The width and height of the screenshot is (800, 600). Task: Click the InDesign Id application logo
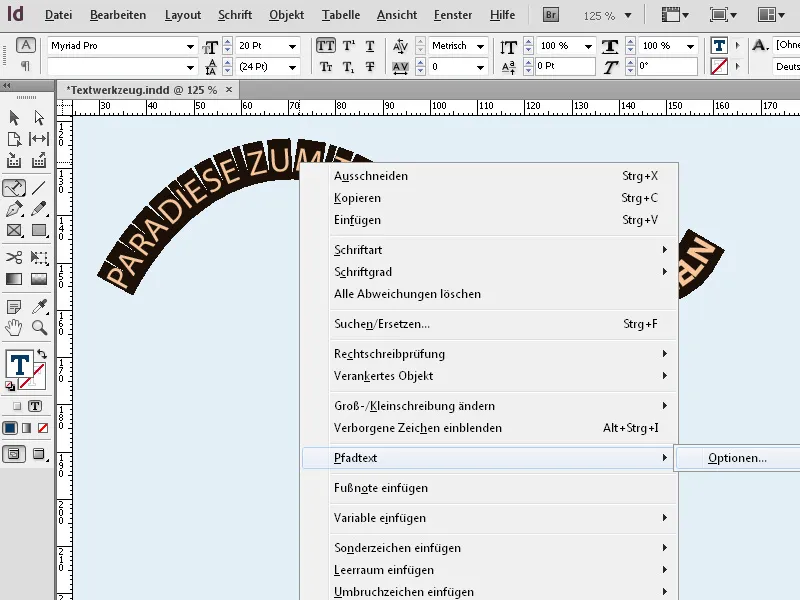[15, 14]
